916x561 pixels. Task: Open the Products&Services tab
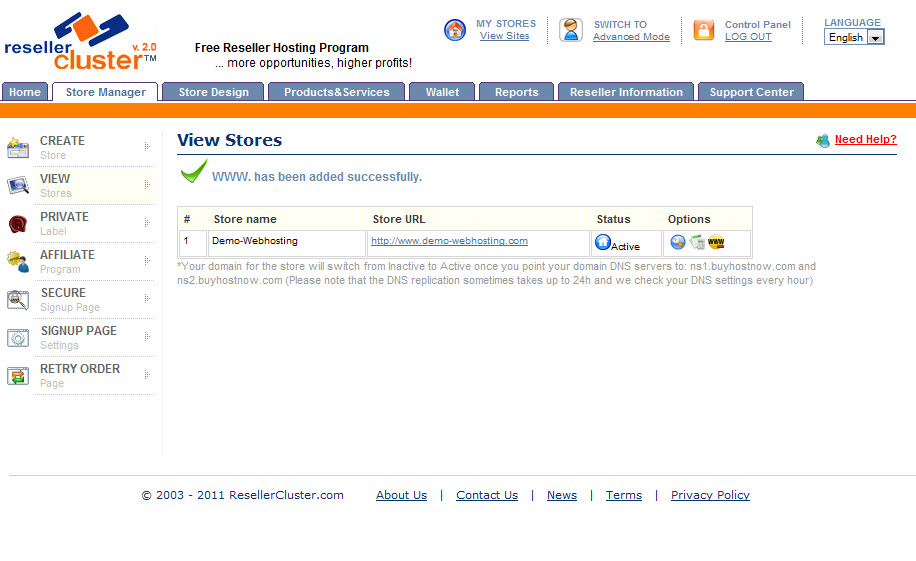336,92
